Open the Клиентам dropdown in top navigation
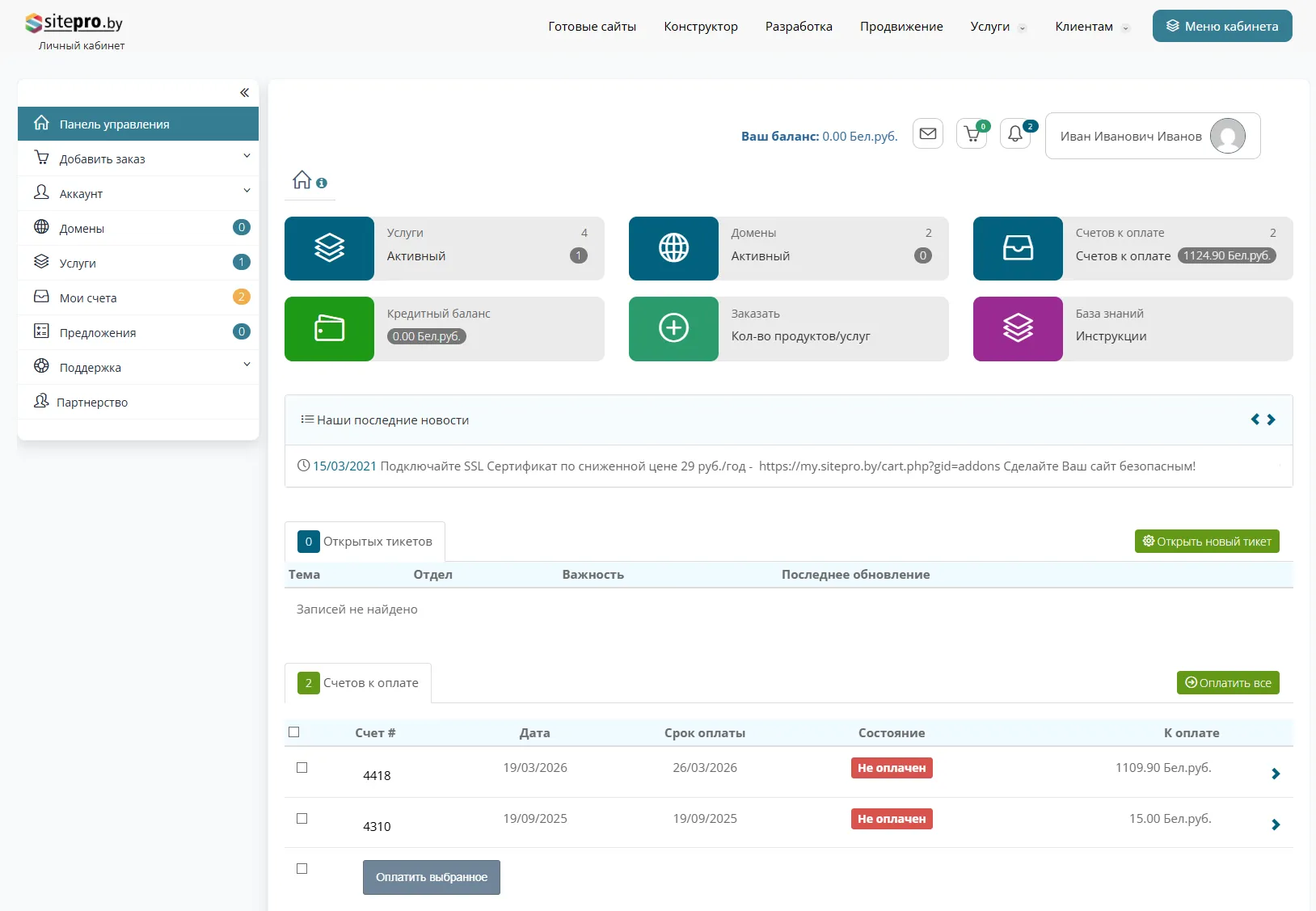Viewport: 1316px width, 911px height. click(1090, 27)
